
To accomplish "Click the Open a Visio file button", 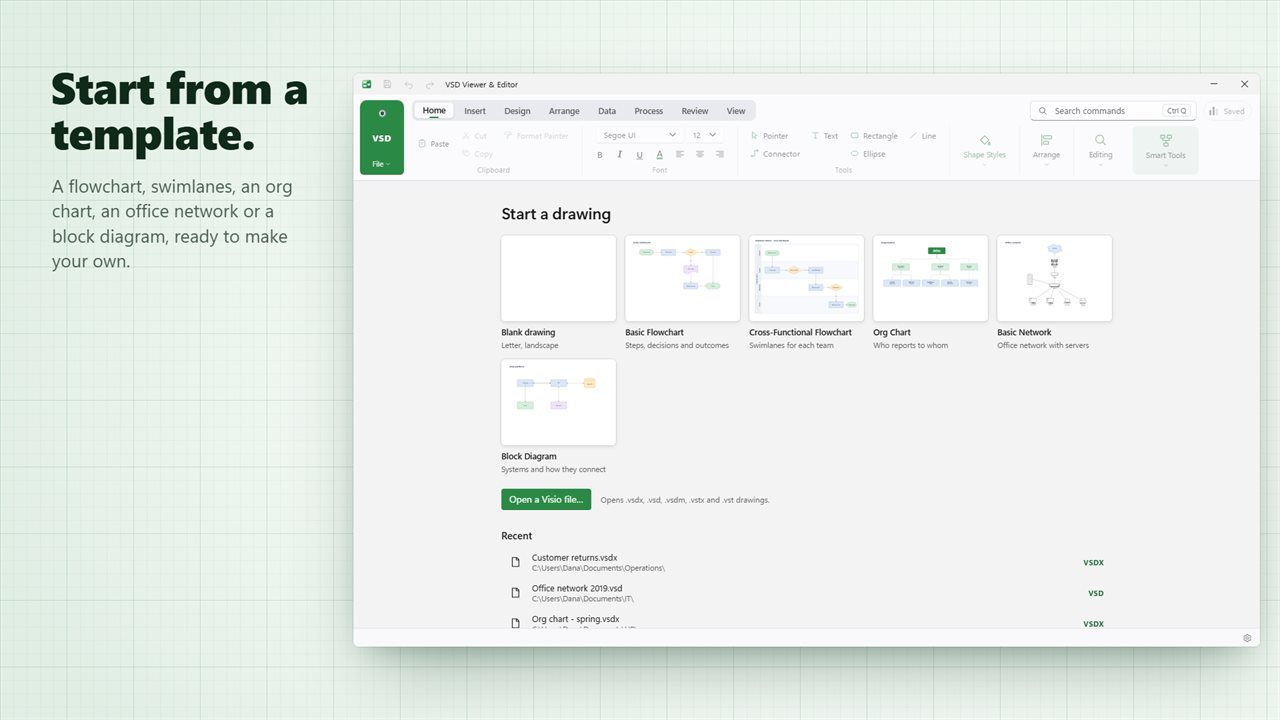I will pos(546,499).
